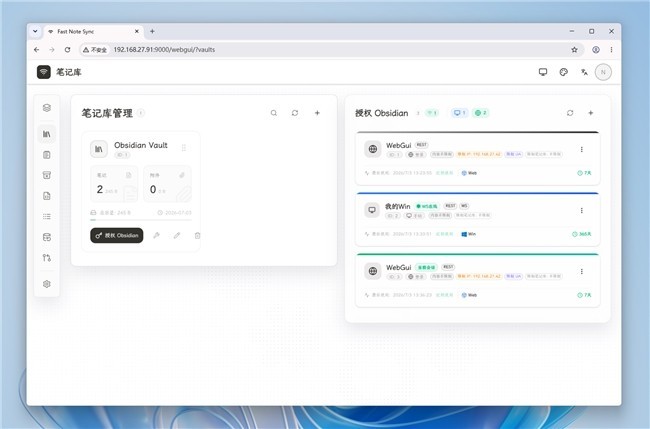The height and width of the screenshot is (429, 650).
Task: Select the vault library icon in sidebar
Action: (47, 134)
